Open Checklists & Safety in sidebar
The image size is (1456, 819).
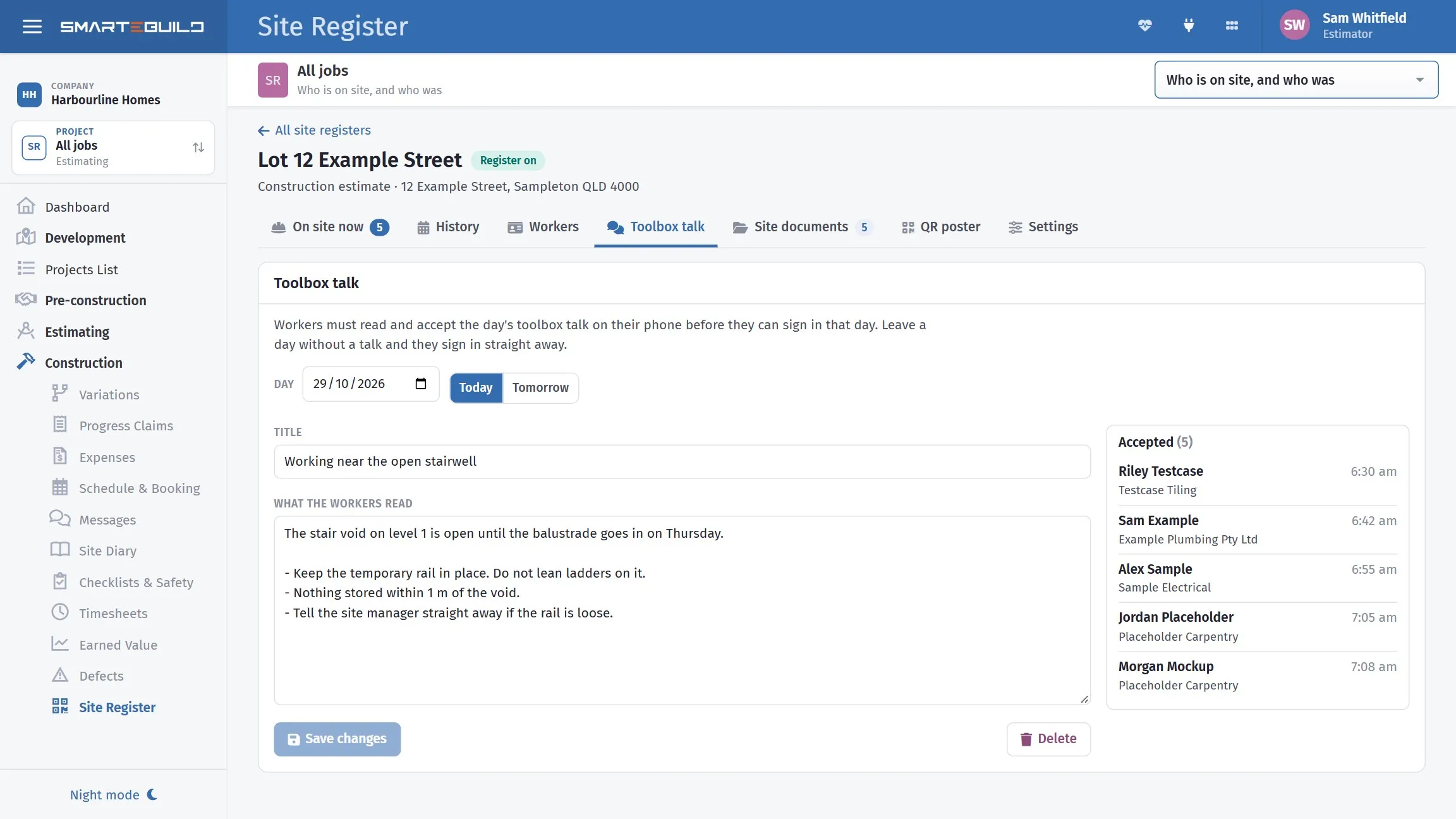coord(136,582)
